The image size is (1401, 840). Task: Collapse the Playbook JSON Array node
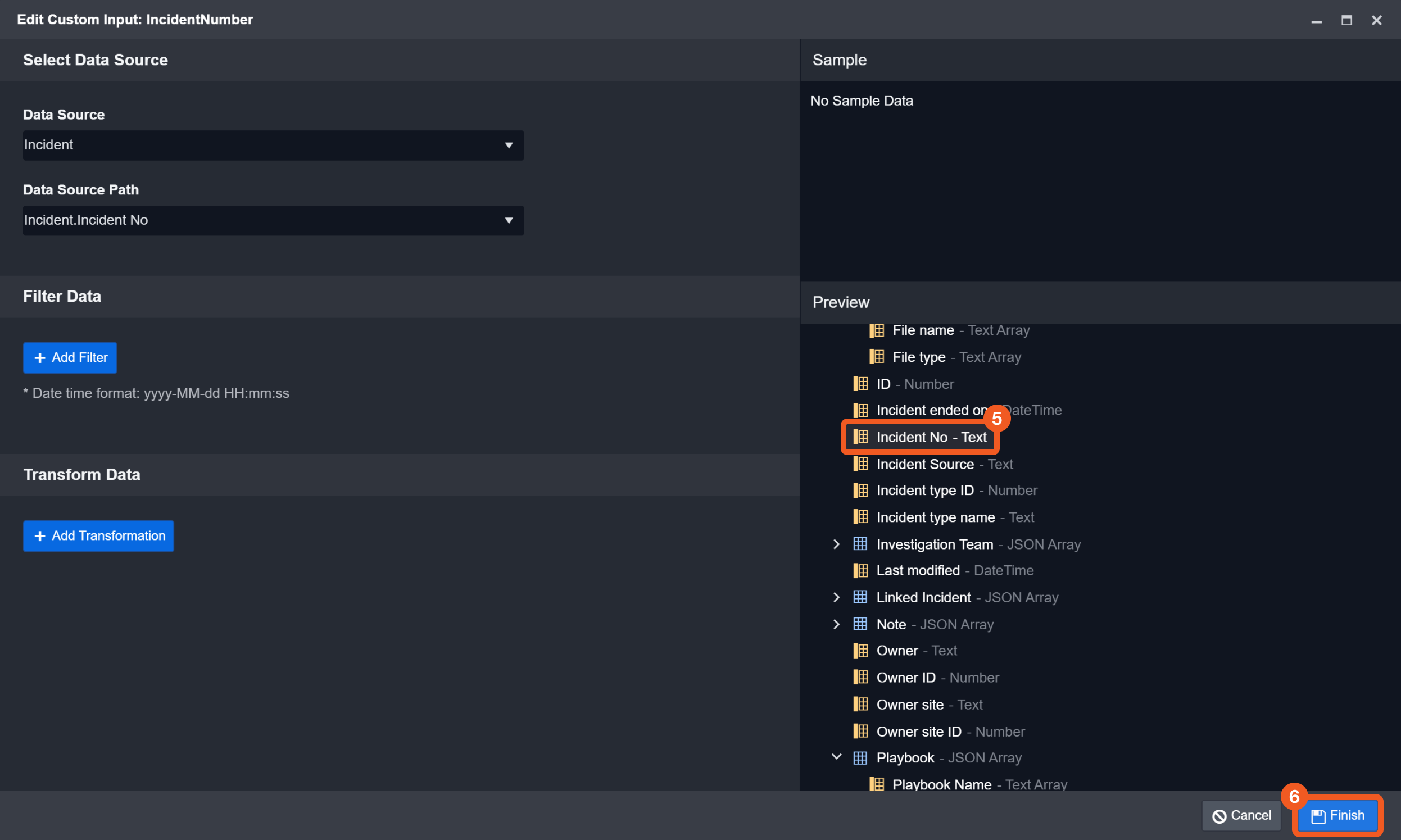pos(836,757)
